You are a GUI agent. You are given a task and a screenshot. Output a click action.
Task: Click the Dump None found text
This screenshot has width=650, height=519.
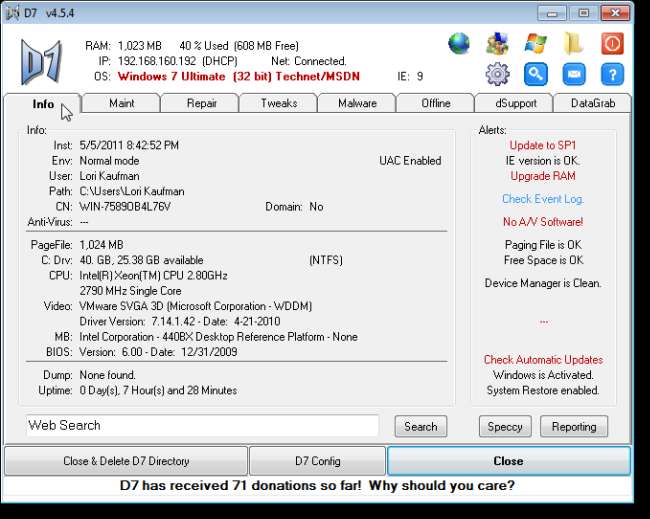107,375
